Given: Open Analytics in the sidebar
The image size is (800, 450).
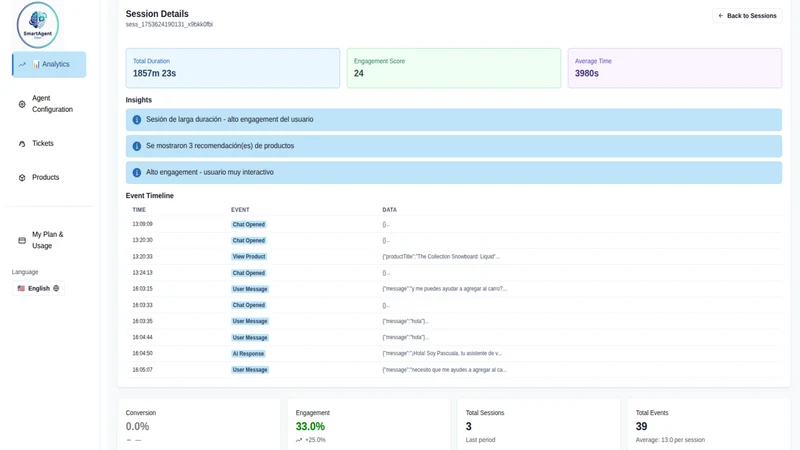Looking at the screenshot, I should pyautogui.click(x=49, y=64).
